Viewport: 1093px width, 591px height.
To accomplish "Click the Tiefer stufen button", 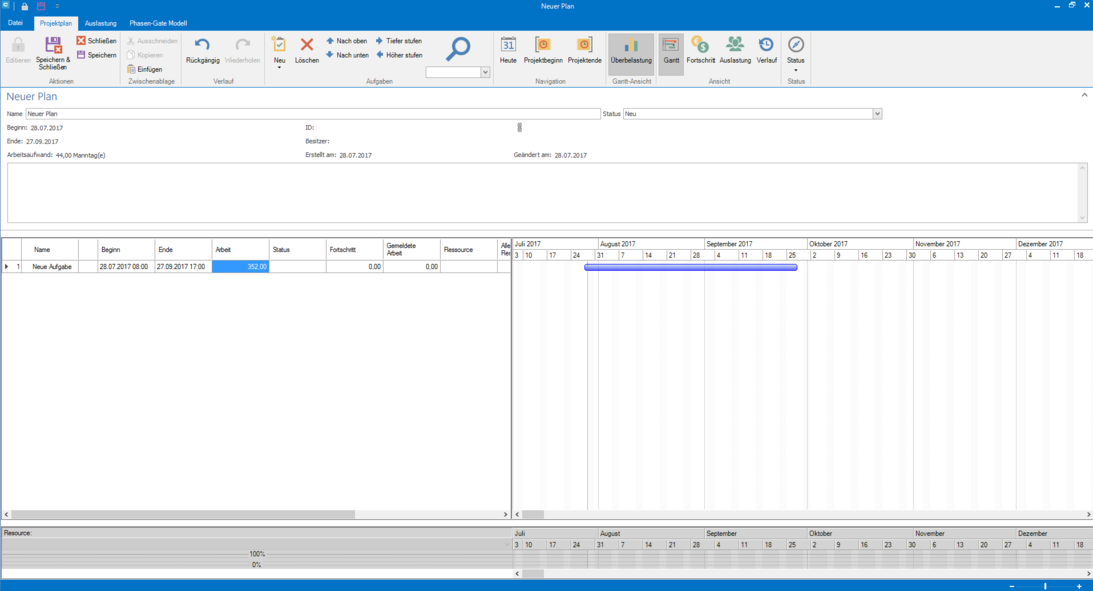I will (399, 41).
